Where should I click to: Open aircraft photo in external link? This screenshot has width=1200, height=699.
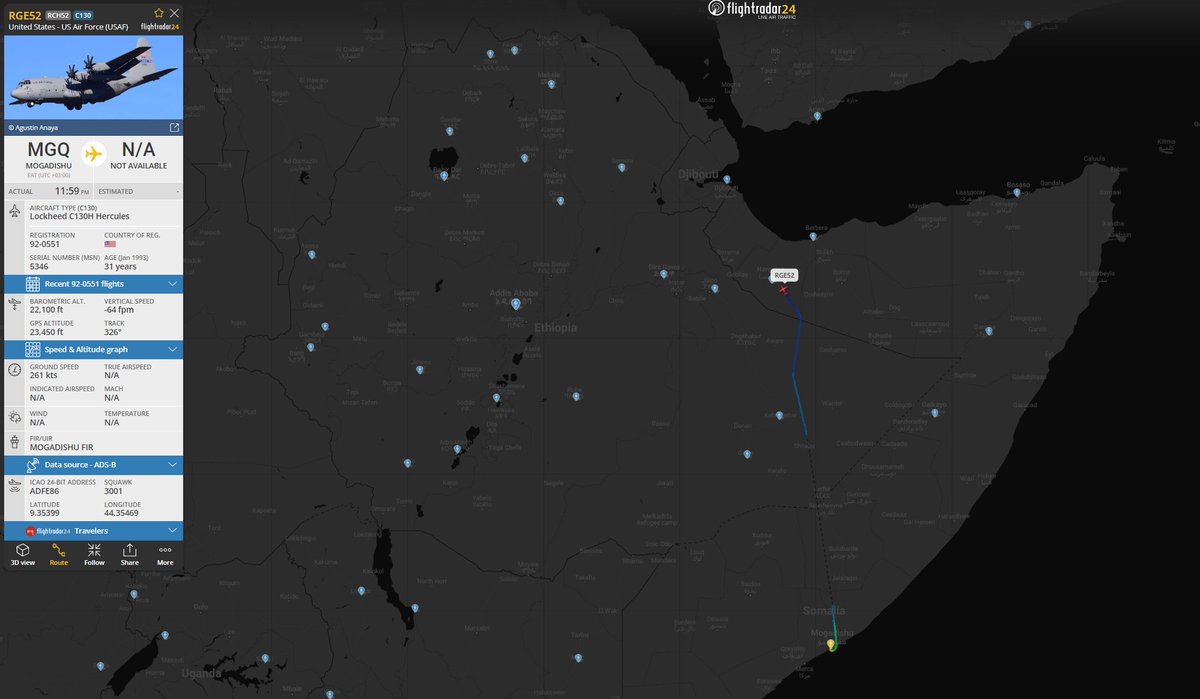click(175, 127)
